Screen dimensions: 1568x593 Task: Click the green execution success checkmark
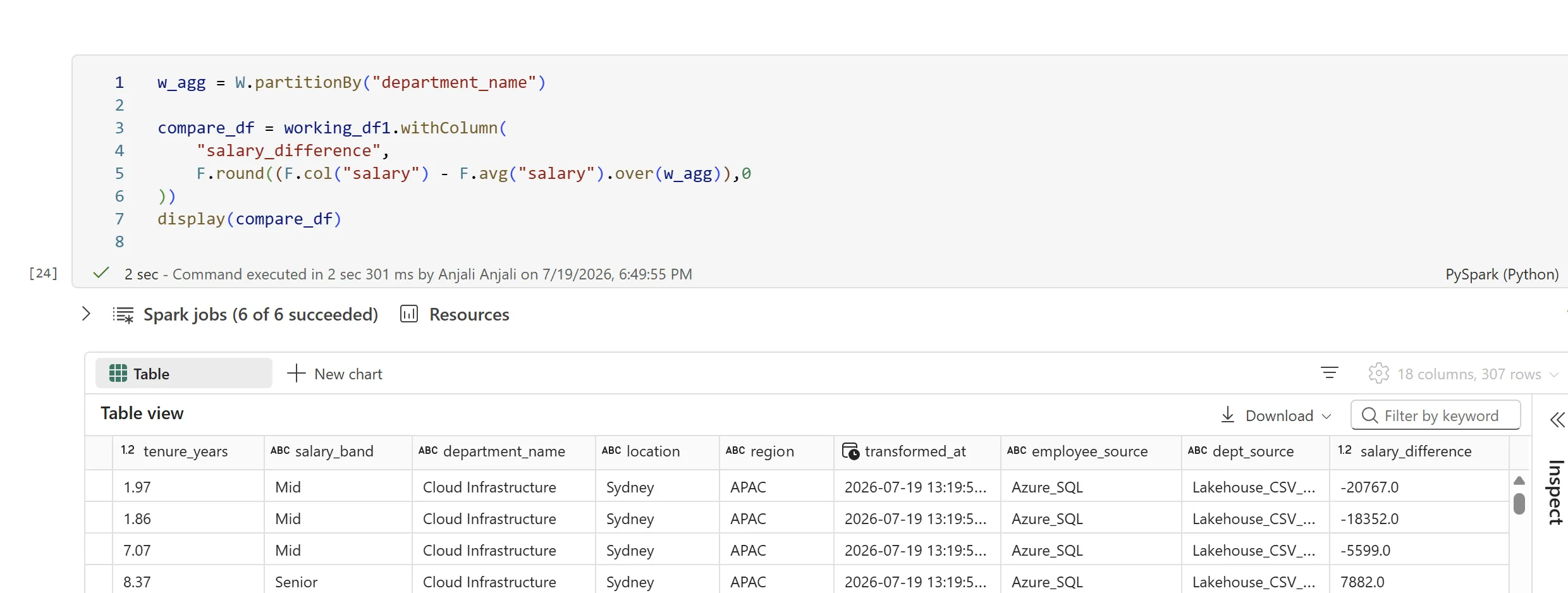pos(101,273)
